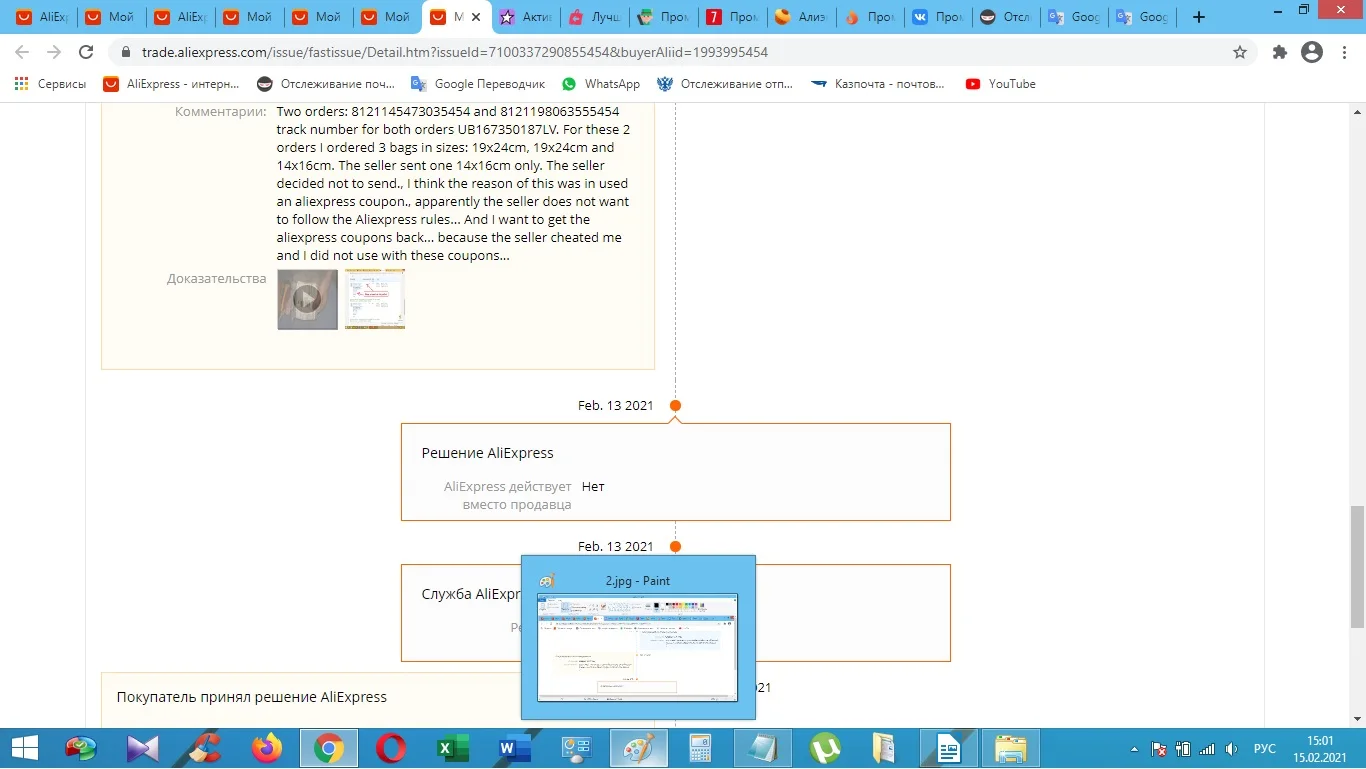Click the scrollbar down arrow
Screen dimensions: 1366x769
click(1357, 718)
